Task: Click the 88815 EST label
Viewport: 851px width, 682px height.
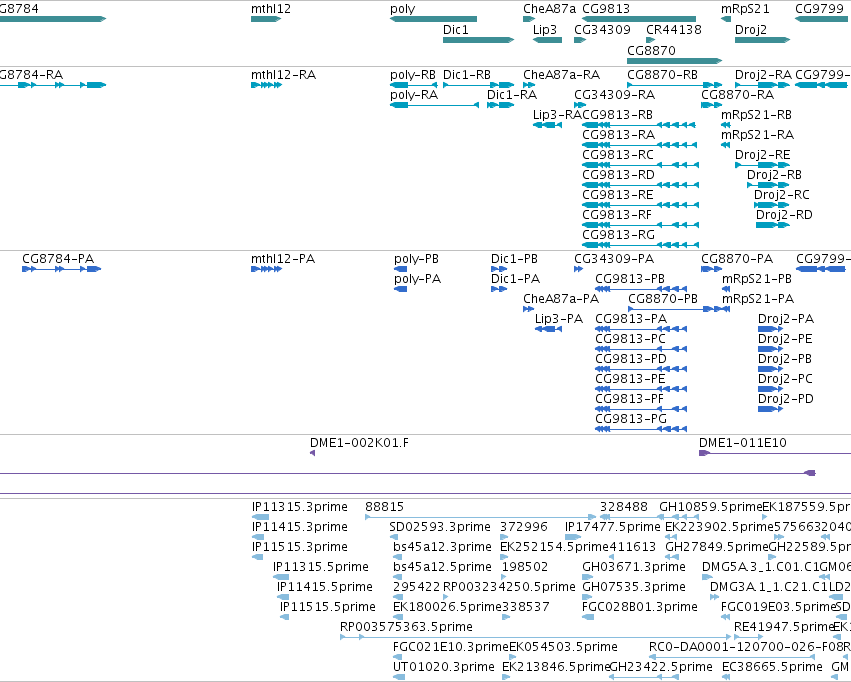Action: 384,507
